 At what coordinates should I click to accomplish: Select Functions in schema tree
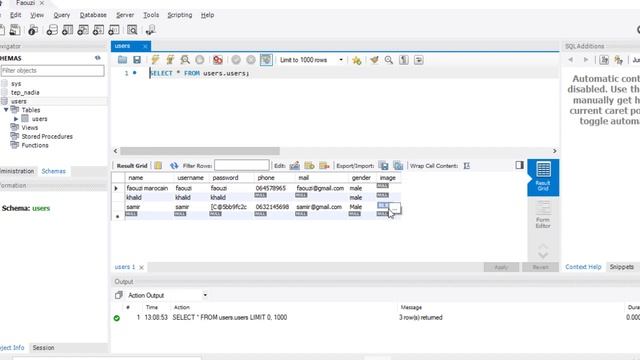[x=35, y=145]
